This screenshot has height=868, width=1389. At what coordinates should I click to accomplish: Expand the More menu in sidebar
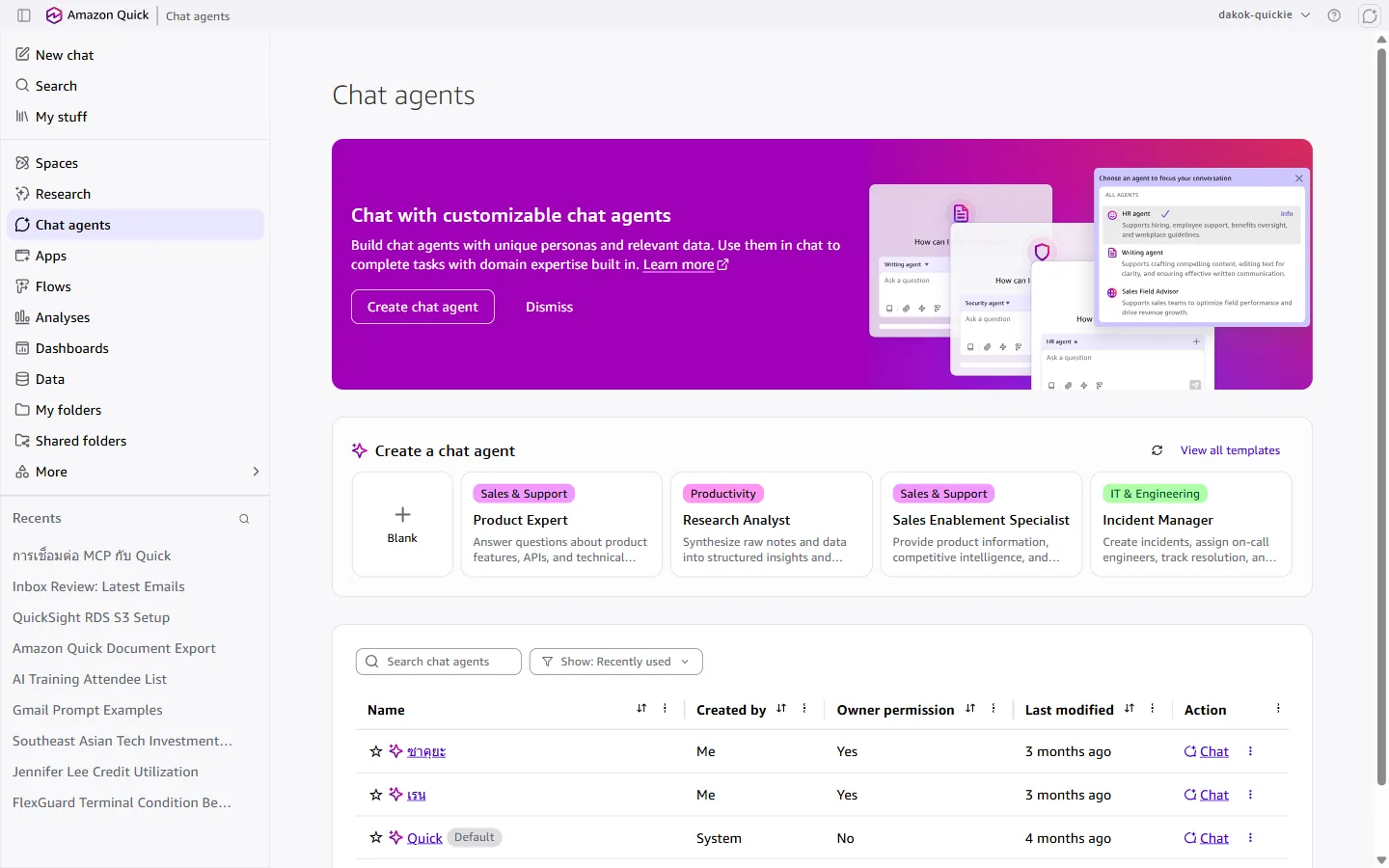[x=135, y=472]
